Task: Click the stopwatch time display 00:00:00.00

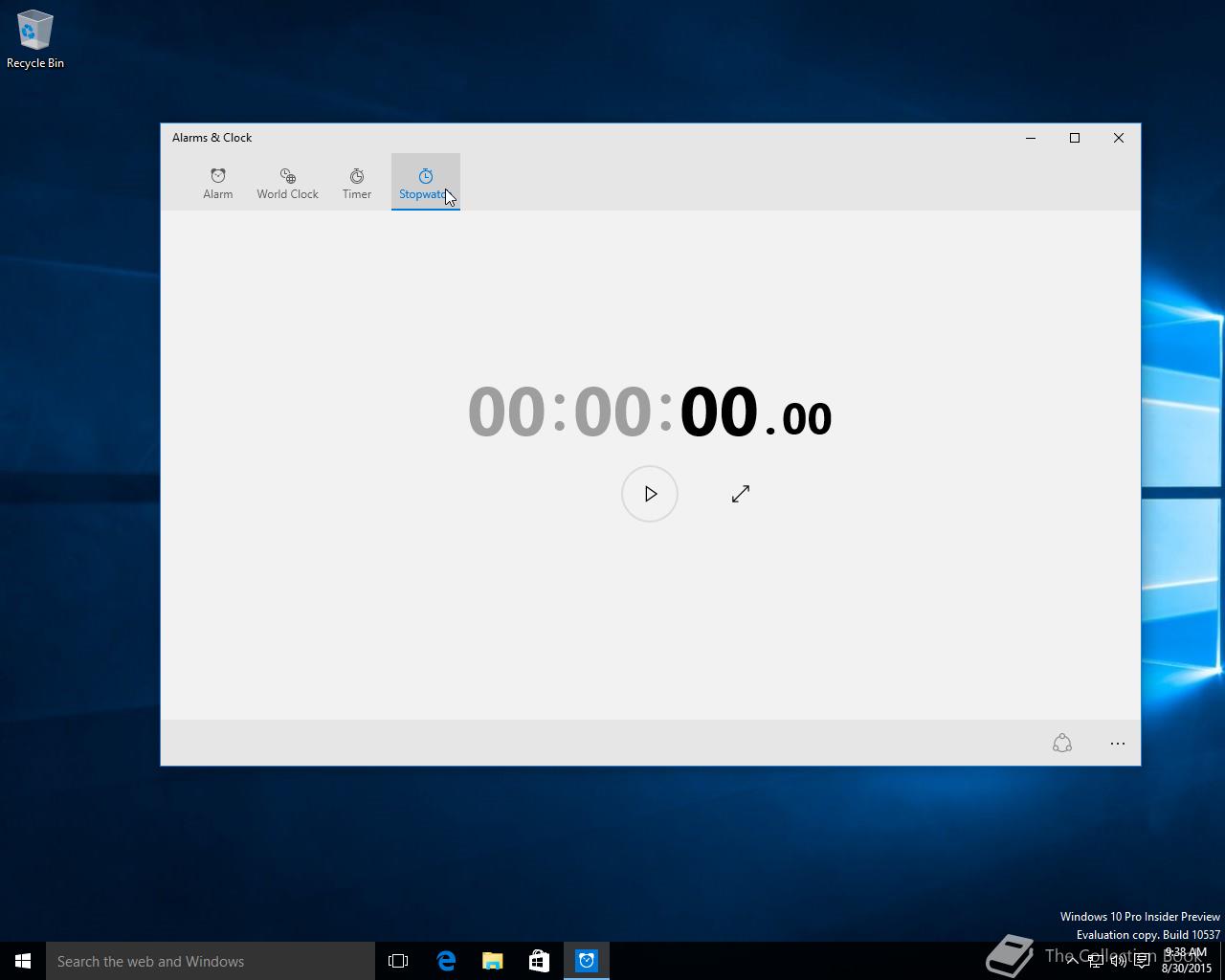Action: click(x=650, y=412)
